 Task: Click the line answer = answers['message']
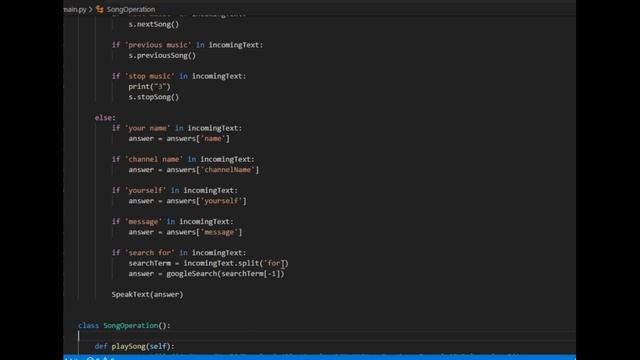point(185,232)
